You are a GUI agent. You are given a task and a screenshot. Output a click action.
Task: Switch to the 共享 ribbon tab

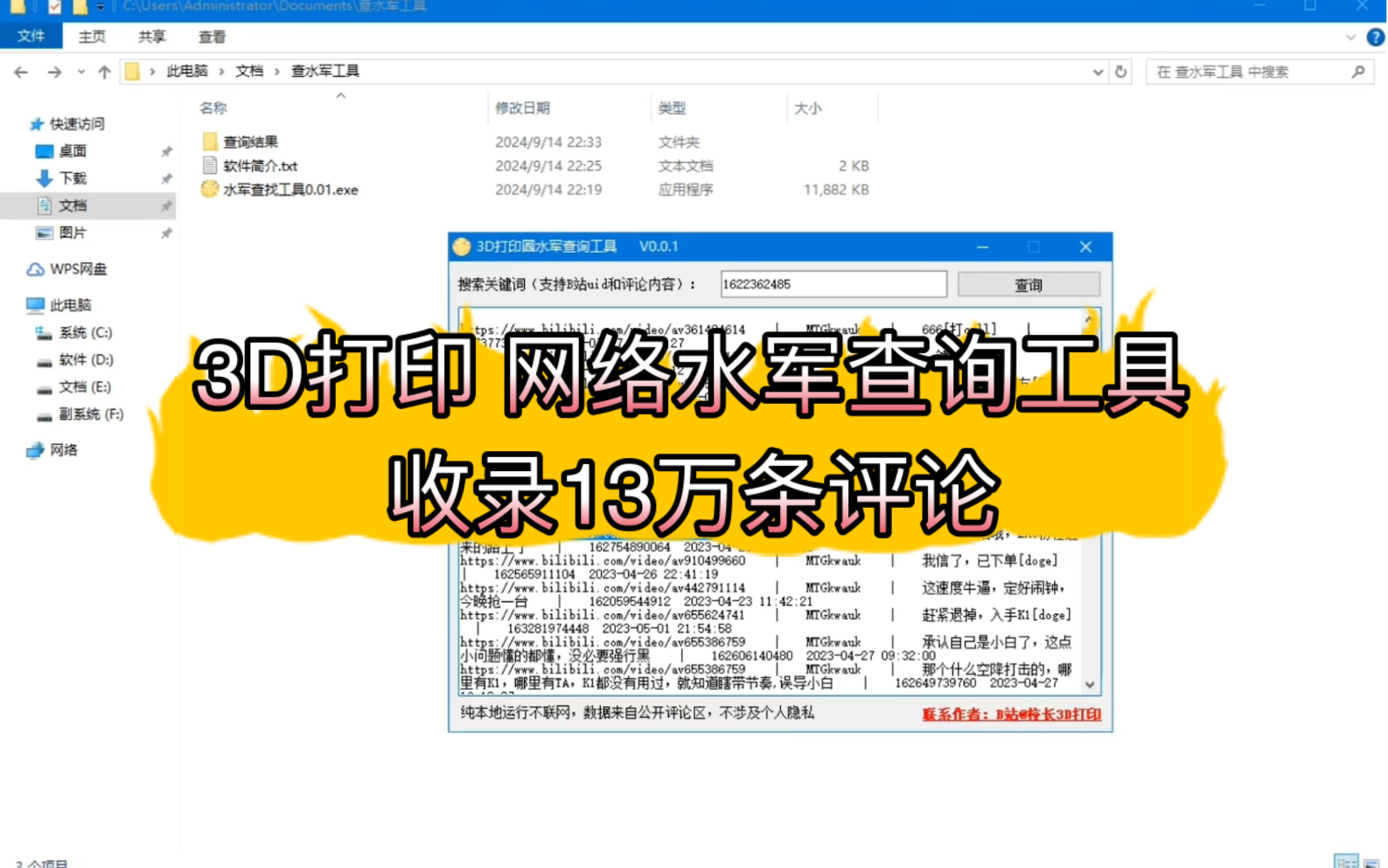click(151, 37)
